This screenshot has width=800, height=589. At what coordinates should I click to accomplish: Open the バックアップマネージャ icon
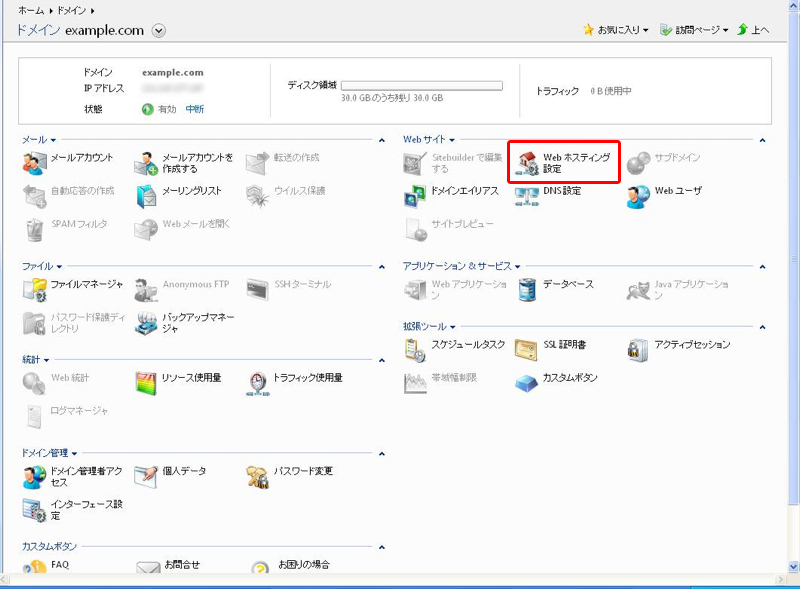click(x=146, y=323)
